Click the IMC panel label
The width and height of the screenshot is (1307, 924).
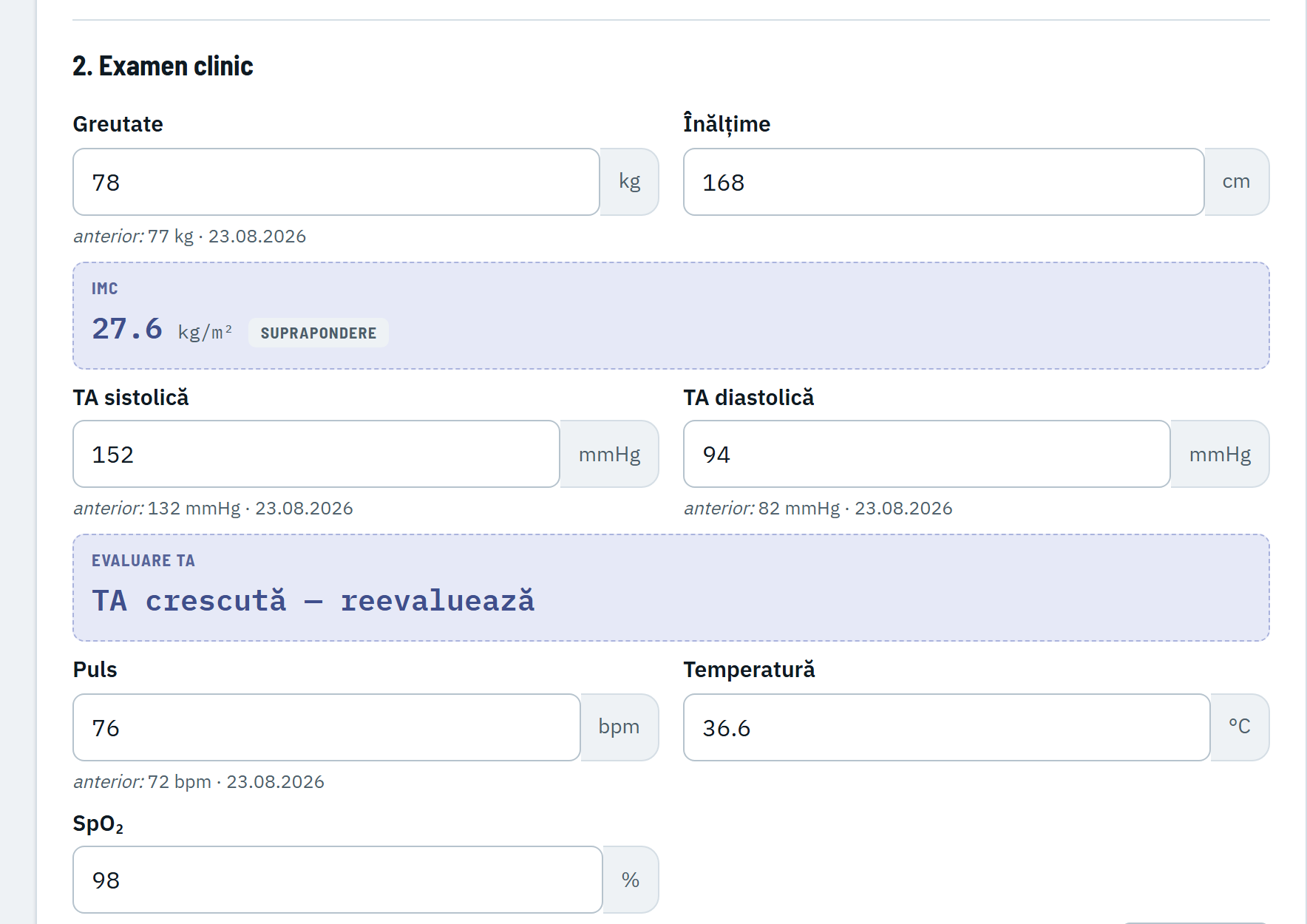tap(105, 289)
